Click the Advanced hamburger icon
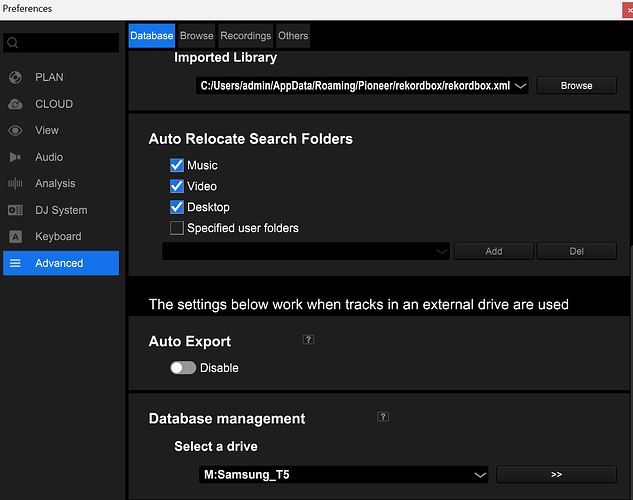Image resolution: width=633 pixels, height=500 pixels. (15, 263)
